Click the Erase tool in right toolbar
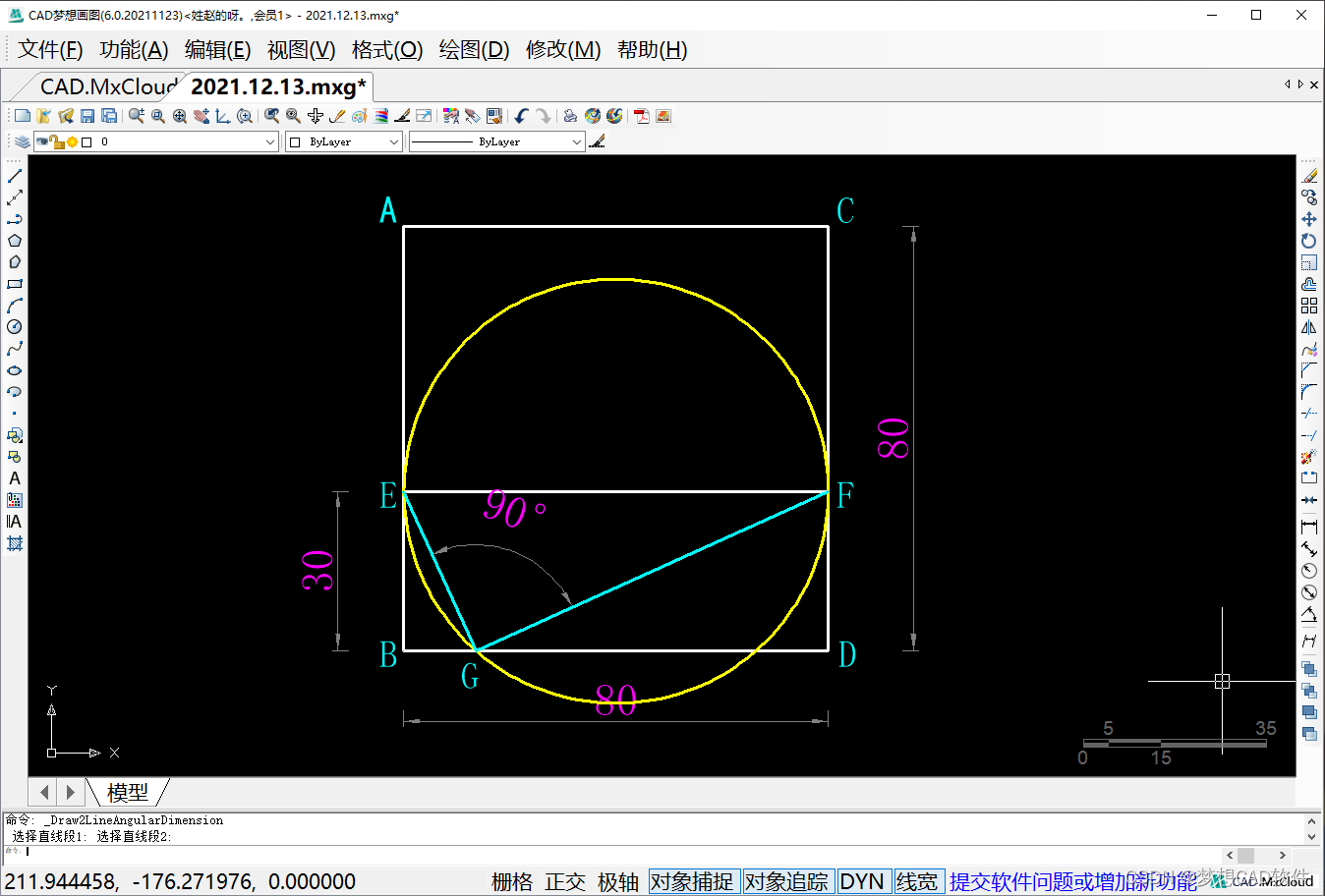Image resolution: width=1325 pixels, height=896 pixels. click(x=1309, y=176)
